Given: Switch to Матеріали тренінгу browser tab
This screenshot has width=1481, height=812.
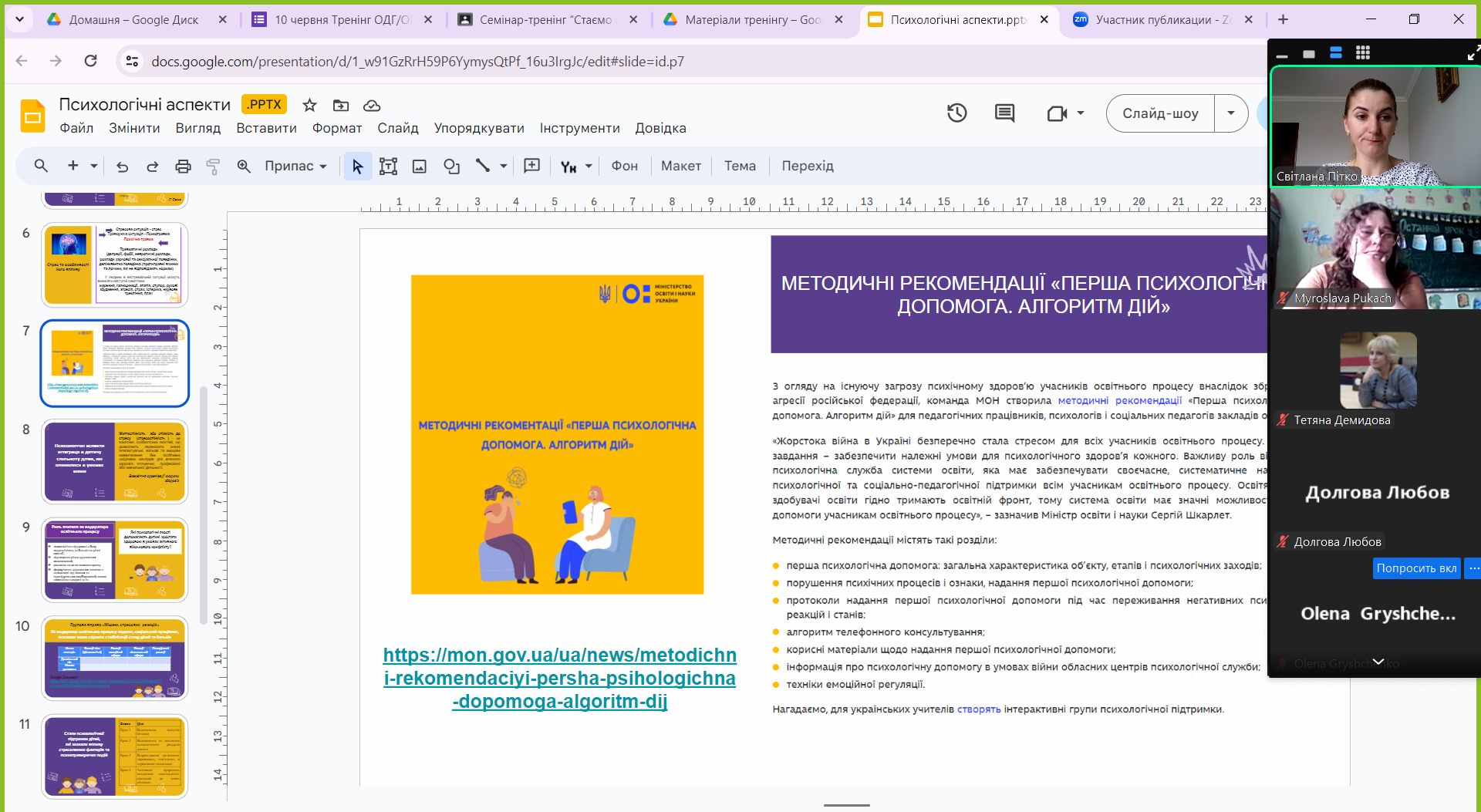Looking at the screenshot, I should (751, 19).
